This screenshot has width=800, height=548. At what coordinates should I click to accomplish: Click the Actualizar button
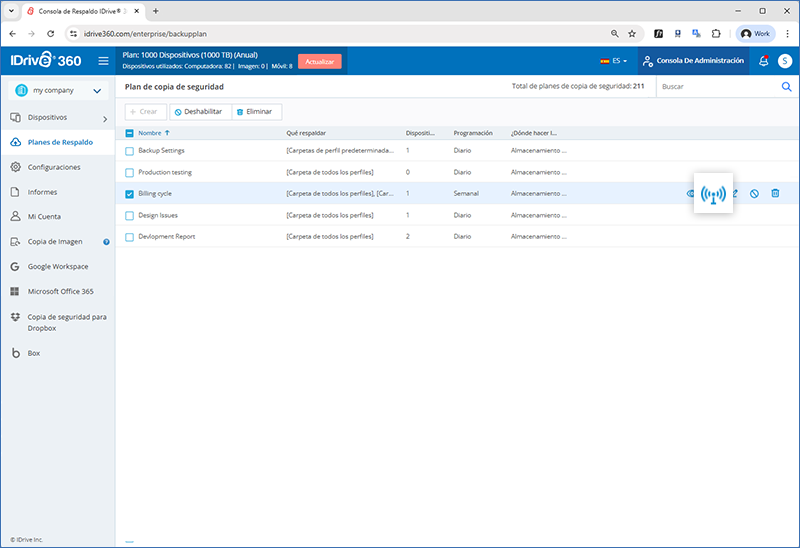point(319,61)
